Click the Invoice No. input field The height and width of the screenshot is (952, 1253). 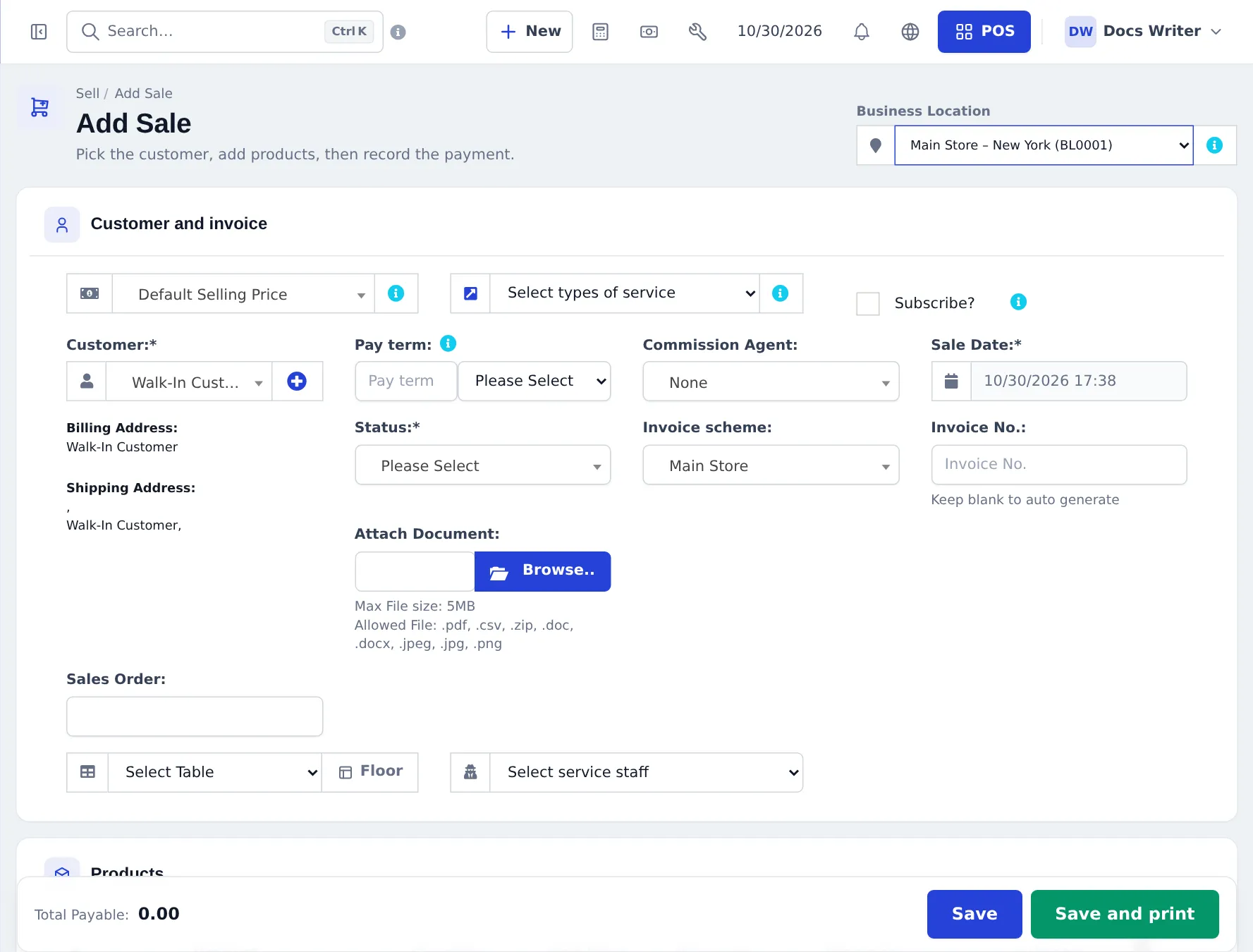pyautogui.click(x=1058, y=465)
